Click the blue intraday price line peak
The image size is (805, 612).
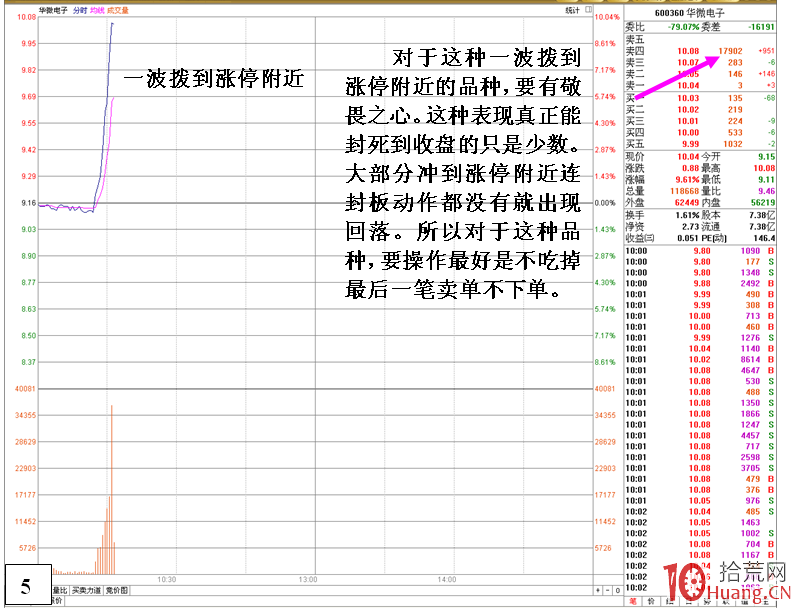112,23
